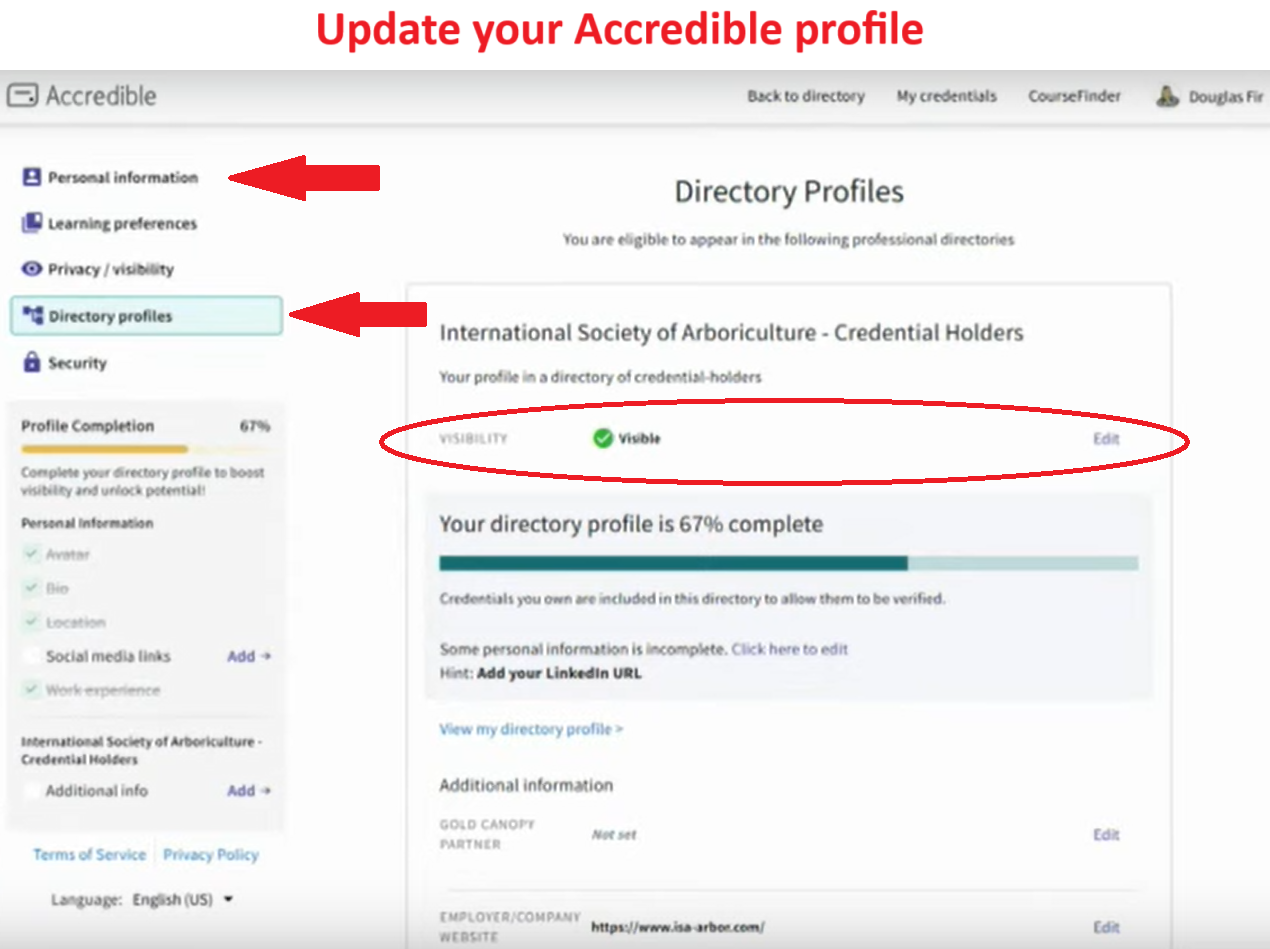Viewport: 1270px width, 949px height.
Task: Follow the 'Click here to edit' link
Action: [x=790, y=649]
